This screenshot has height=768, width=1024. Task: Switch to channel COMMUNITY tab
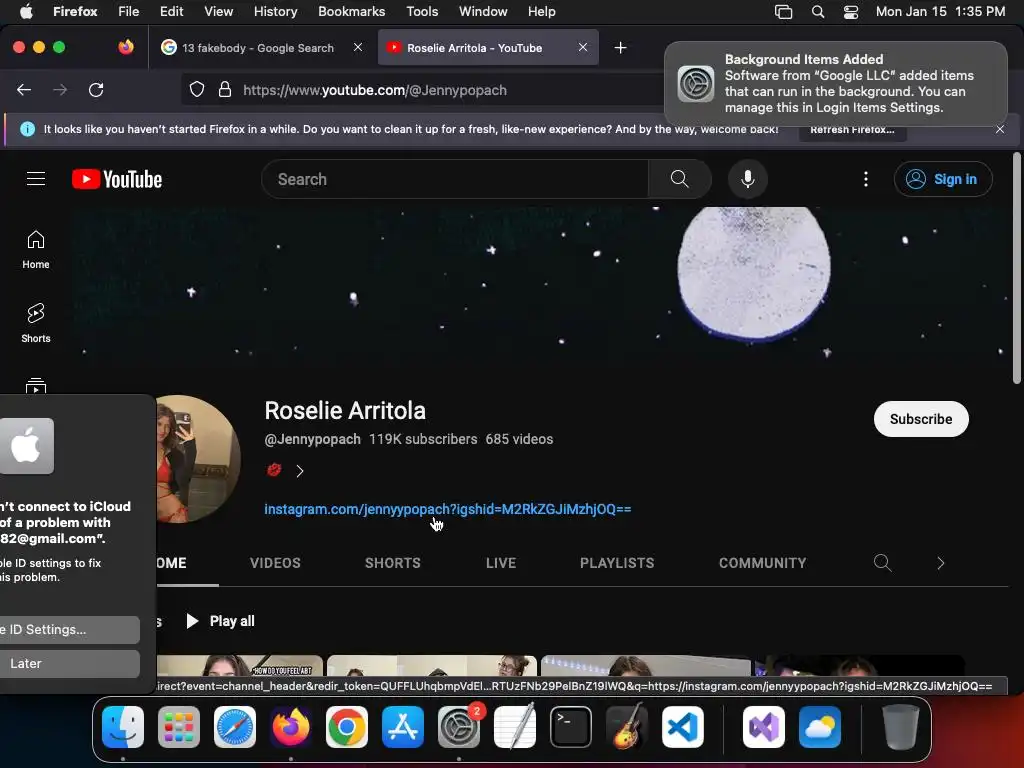coord(762,563)
